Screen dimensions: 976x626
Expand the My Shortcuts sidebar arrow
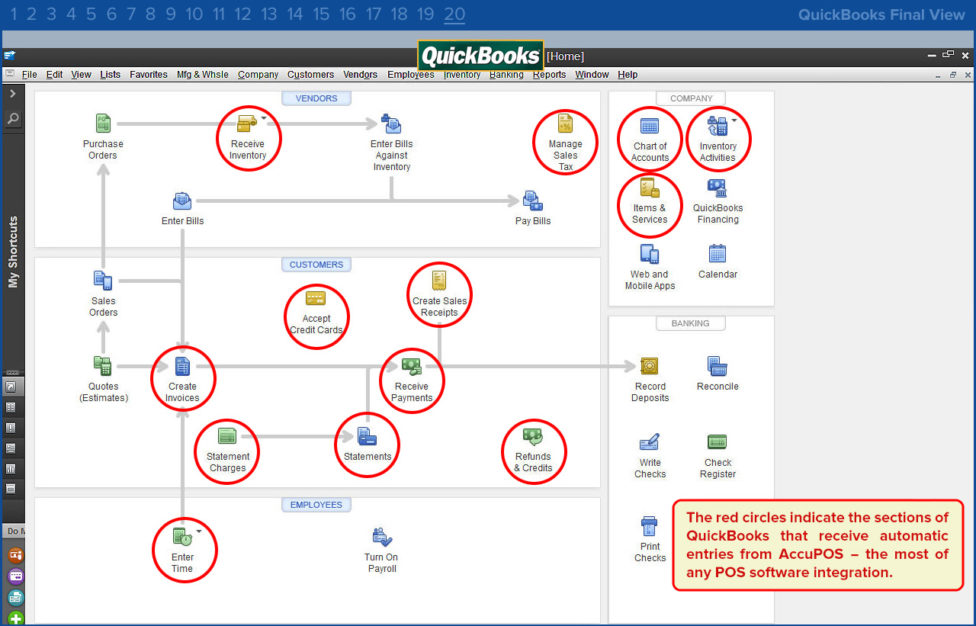12,93
